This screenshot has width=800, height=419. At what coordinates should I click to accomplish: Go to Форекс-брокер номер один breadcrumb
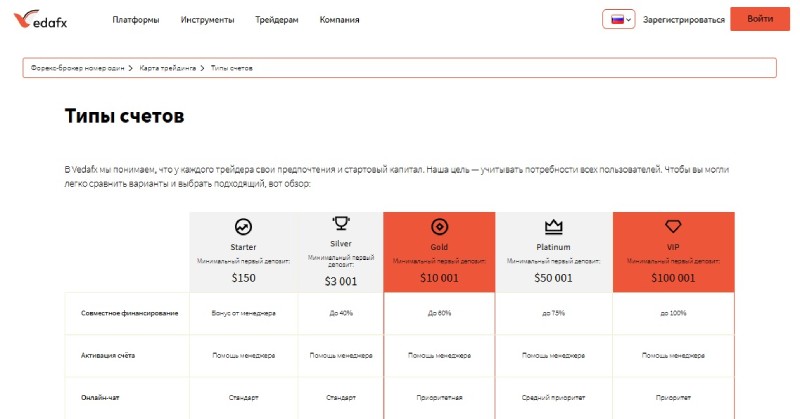[77, 68]
